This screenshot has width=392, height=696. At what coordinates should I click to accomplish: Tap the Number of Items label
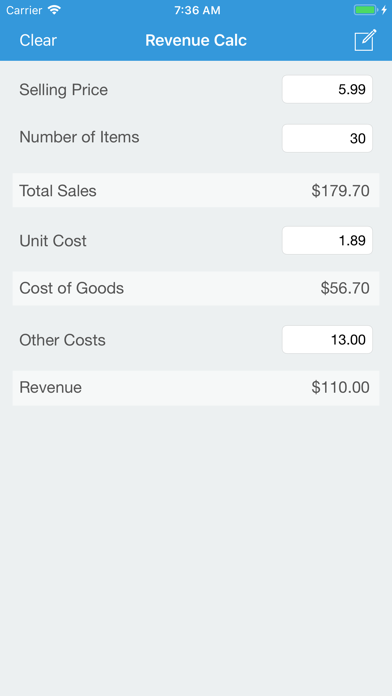coord(79,137)
